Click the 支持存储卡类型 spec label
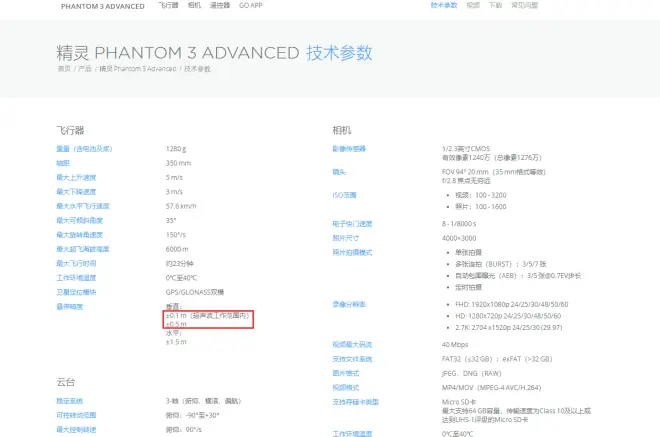The height and width of the screenshot is (437, 660). 356,402
